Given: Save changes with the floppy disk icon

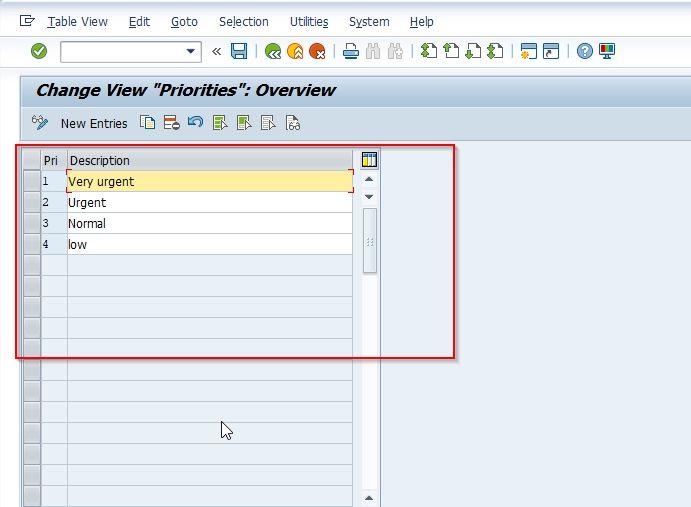Looking at the screenshot, I should click(239, 51).
